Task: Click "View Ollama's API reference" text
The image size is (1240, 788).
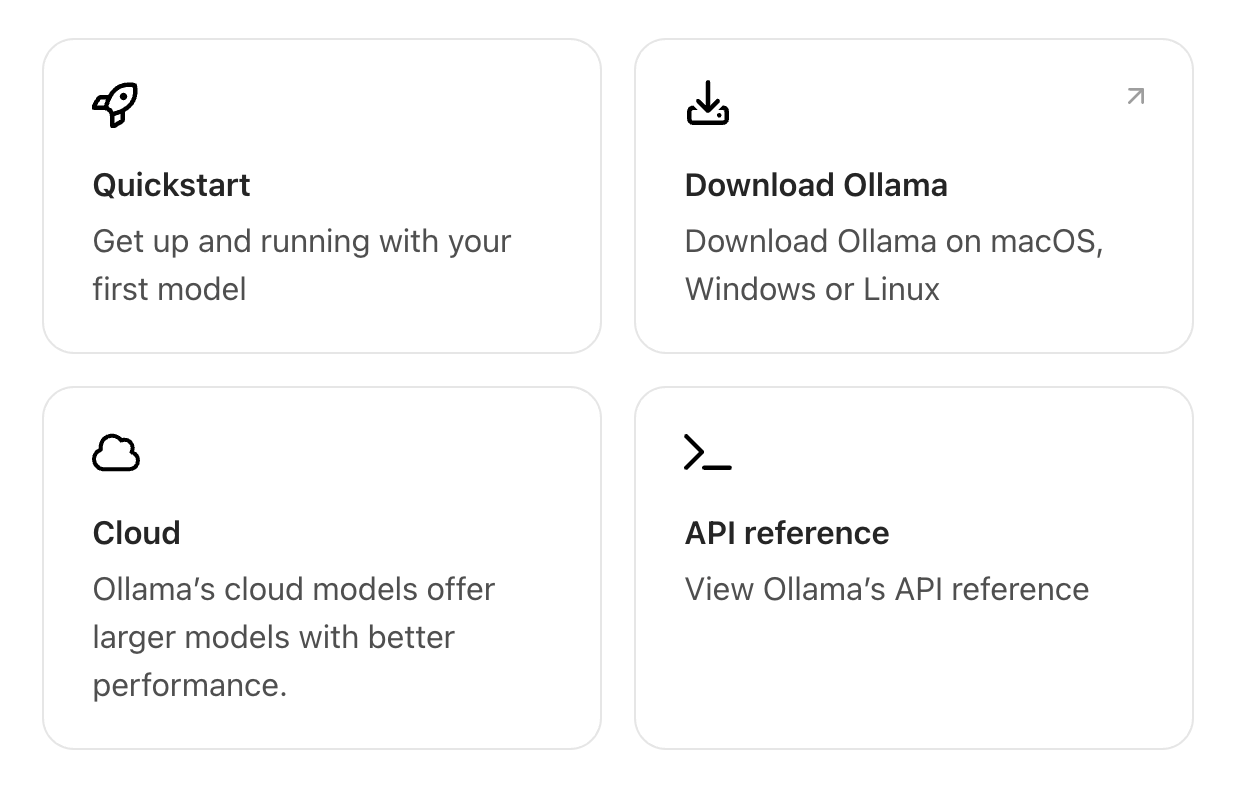Action: point(887,589)
